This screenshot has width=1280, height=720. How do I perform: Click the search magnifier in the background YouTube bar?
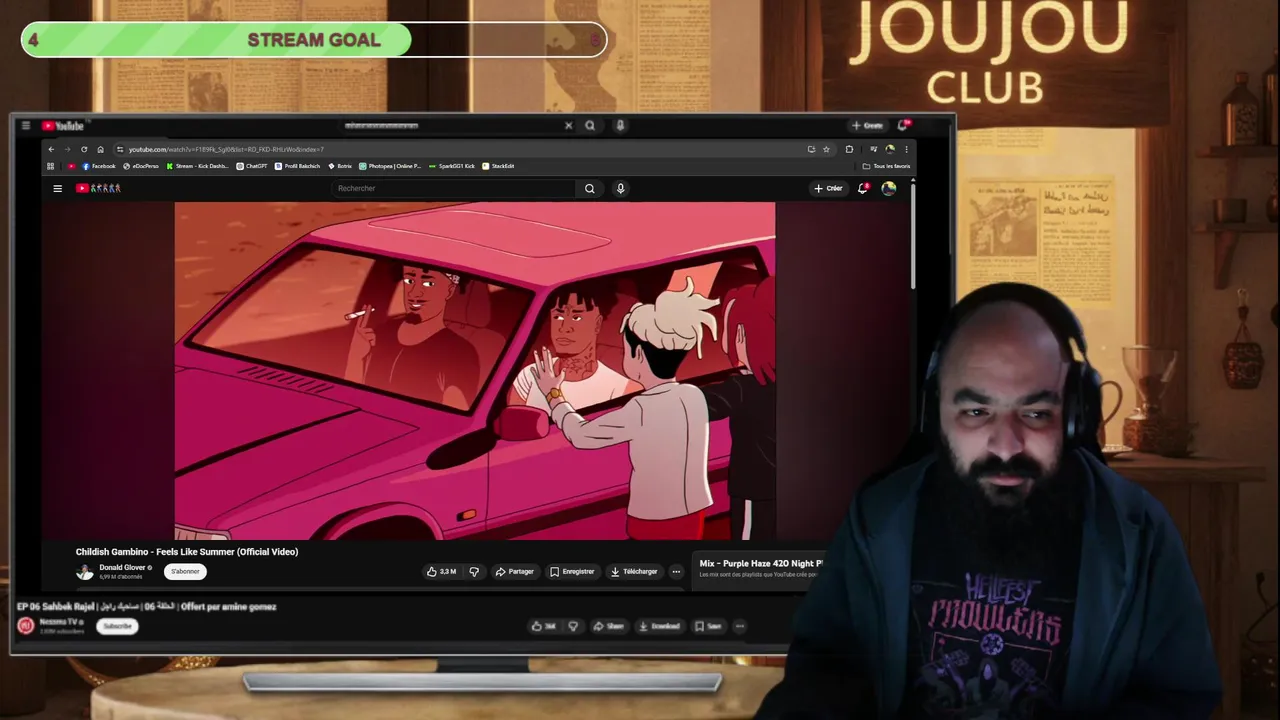click(590, 126)
